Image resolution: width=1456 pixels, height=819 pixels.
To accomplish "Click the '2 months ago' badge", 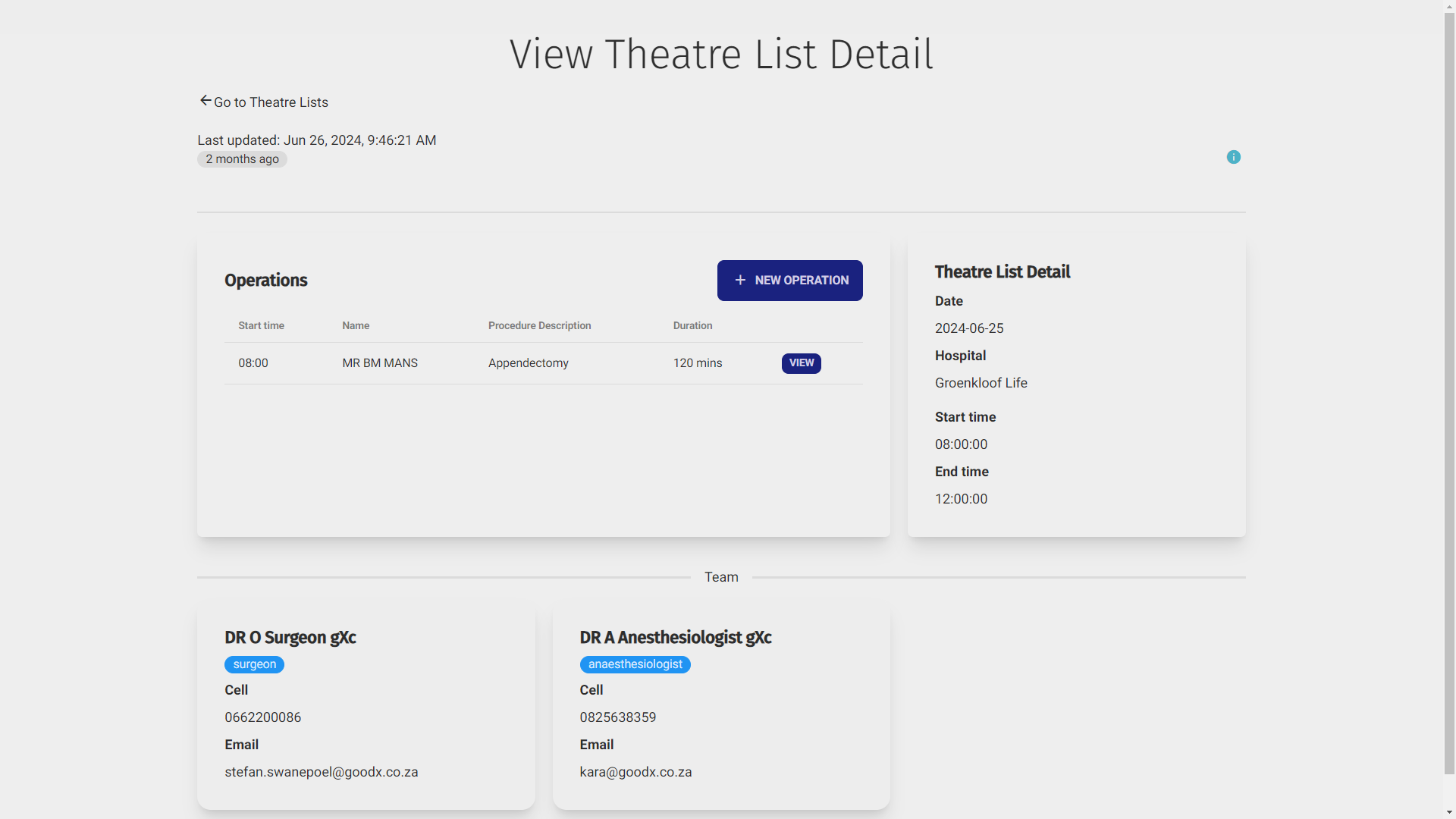I will click(x=242, y=159).
